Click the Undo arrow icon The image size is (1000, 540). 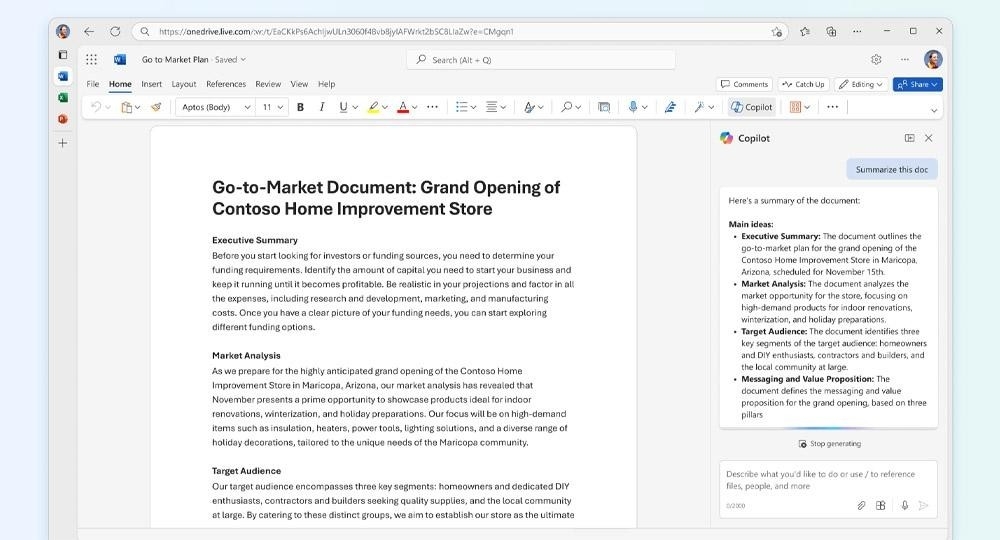(96, 107)
